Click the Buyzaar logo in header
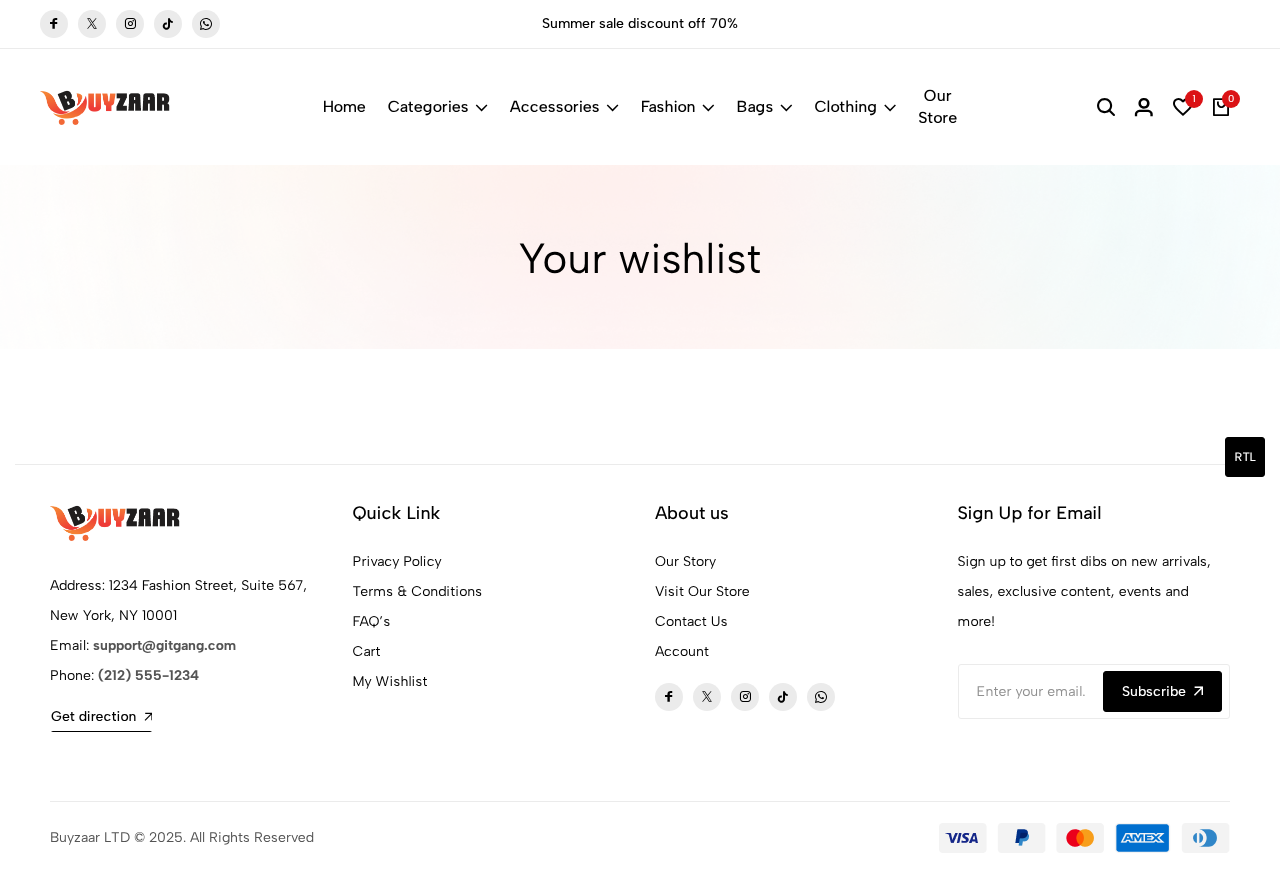 coord(105,107)
